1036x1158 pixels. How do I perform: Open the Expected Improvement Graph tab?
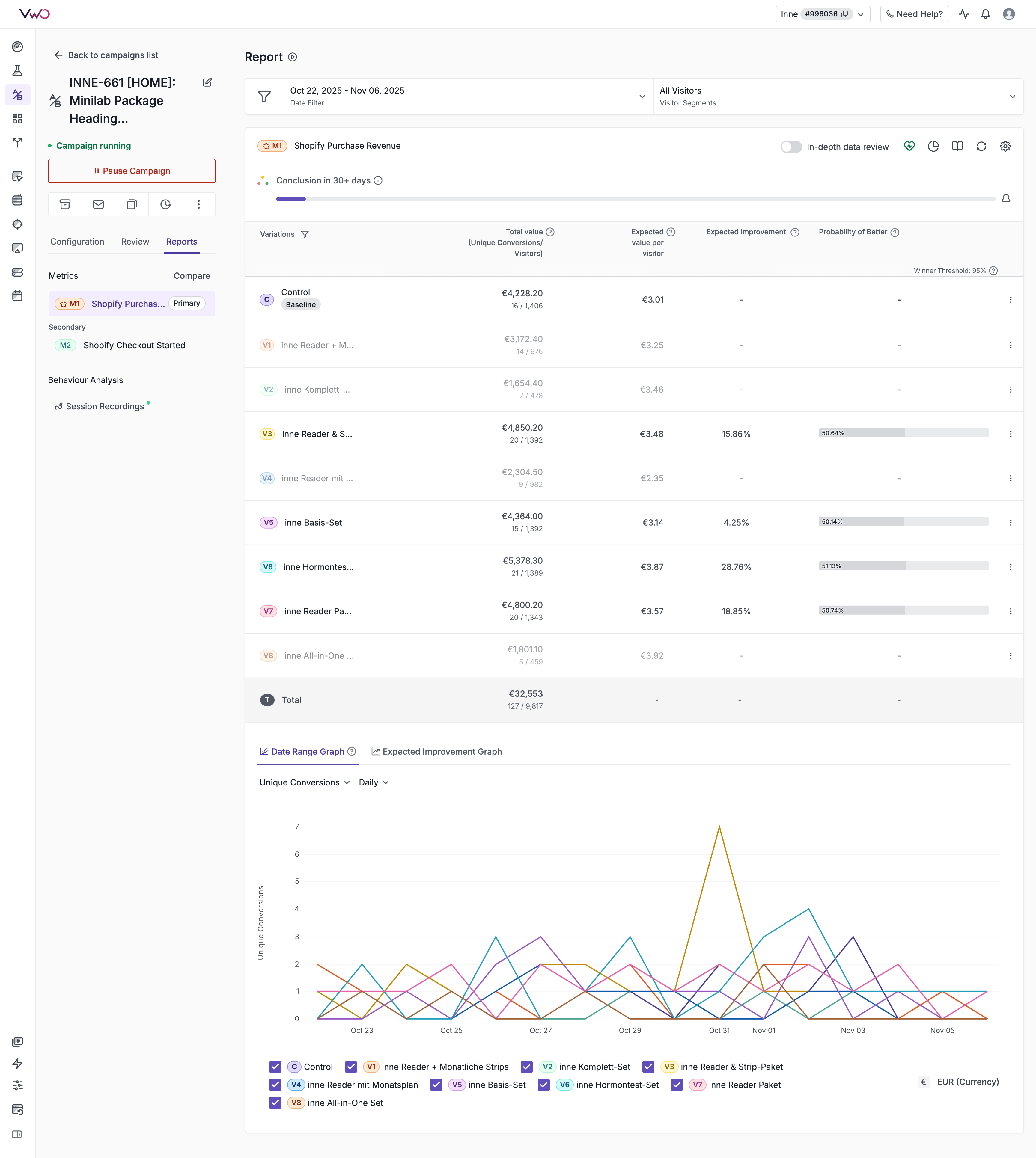(436, 752)
